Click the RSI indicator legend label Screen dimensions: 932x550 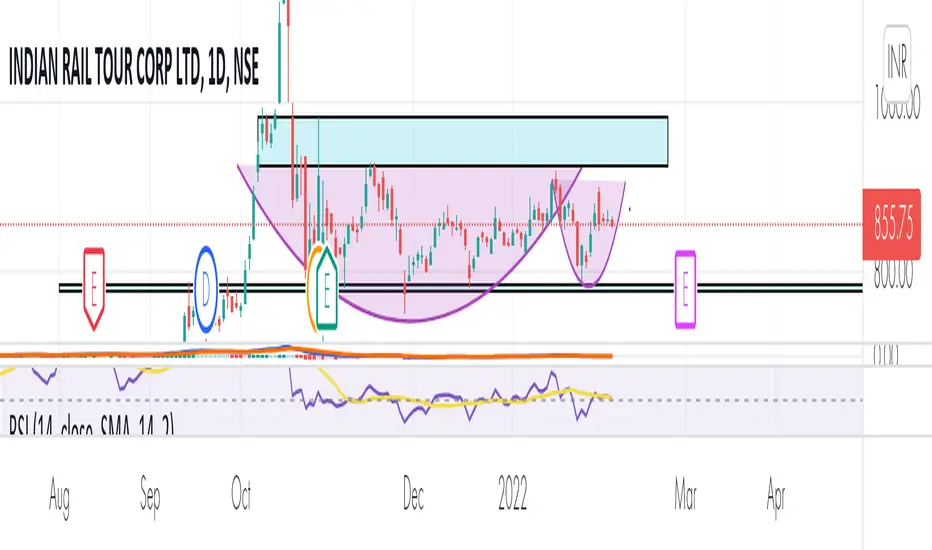[92, 426]
